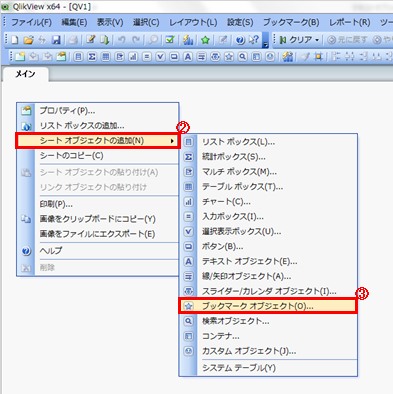Select 選択表示ボックス(U)... from submenu
The image size is (393, 394).
coord(268,231)
